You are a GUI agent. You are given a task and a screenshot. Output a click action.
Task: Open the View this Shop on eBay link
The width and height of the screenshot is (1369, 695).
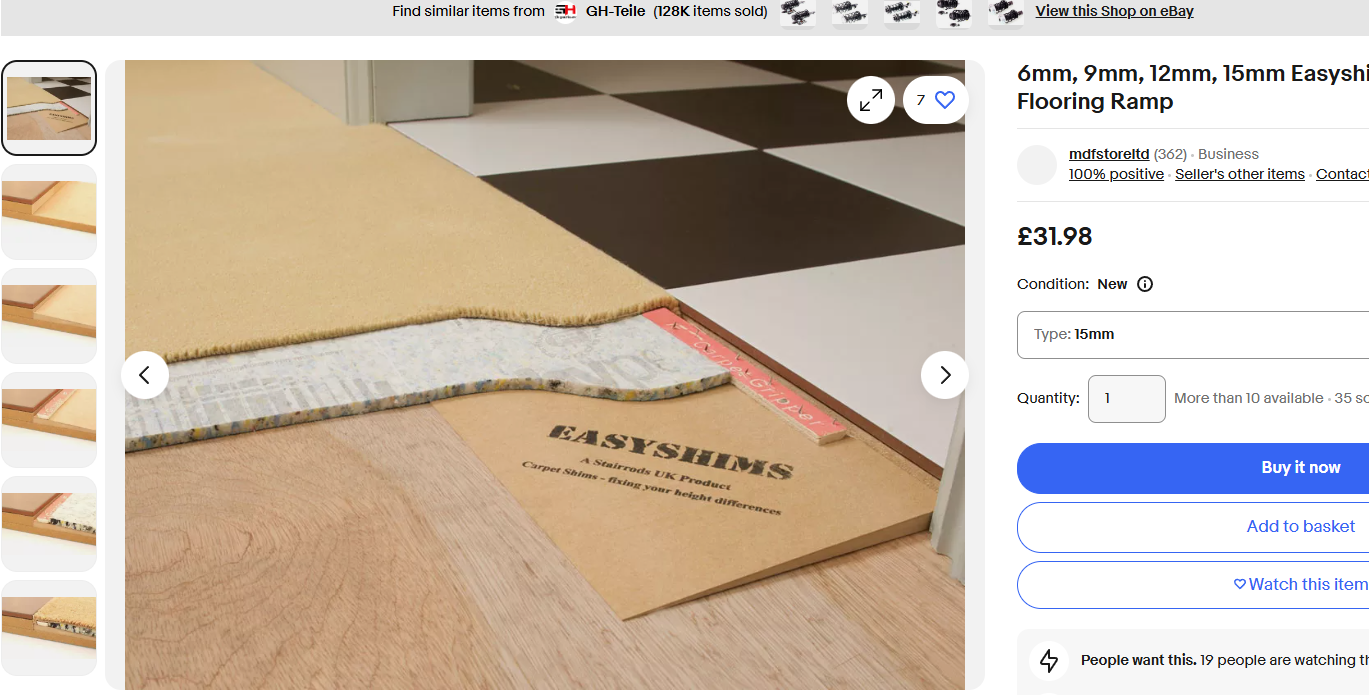tap(1114, 12)
